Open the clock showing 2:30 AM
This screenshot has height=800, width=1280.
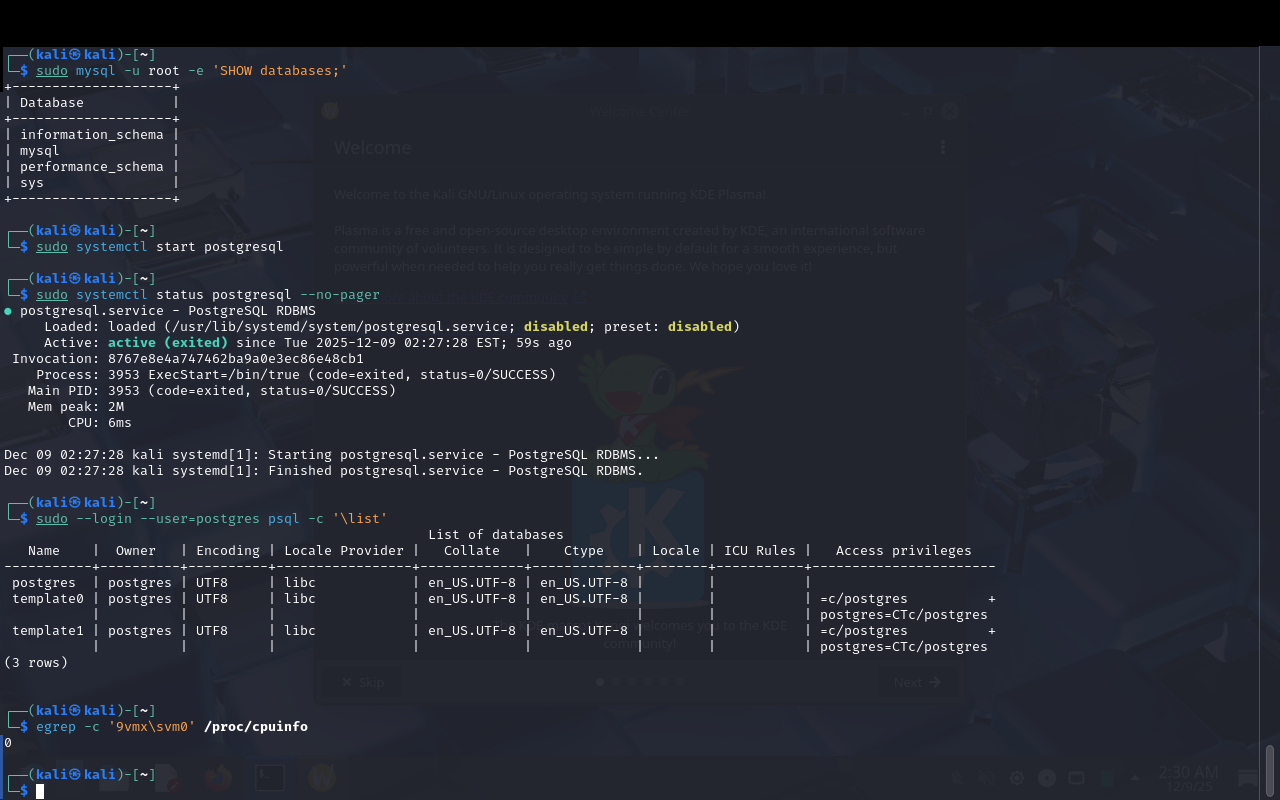[1188, 778]
